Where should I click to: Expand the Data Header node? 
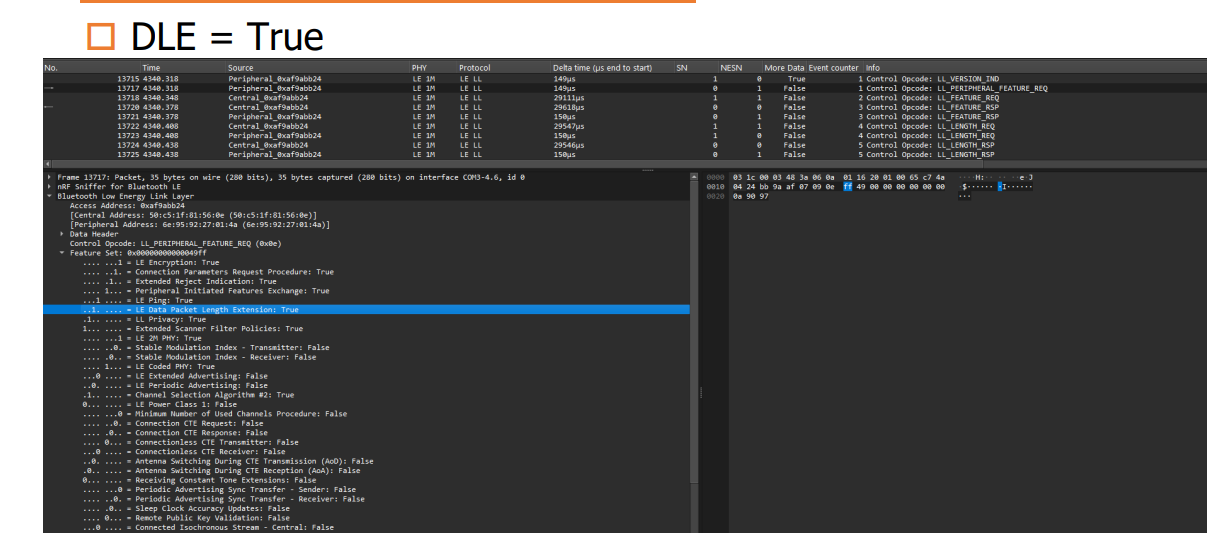click(62, 234)
